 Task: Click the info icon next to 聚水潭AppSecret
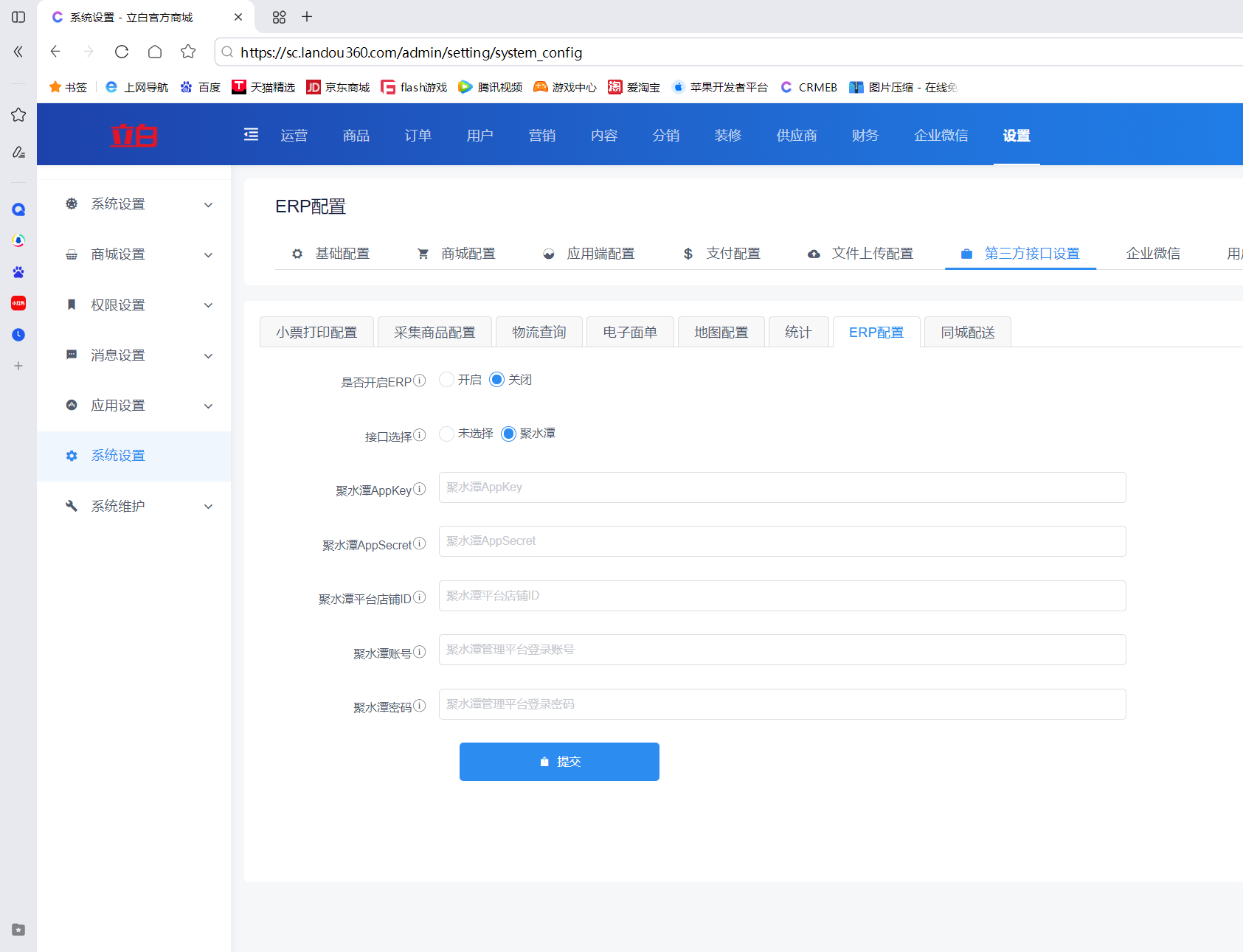click(420, 543)
